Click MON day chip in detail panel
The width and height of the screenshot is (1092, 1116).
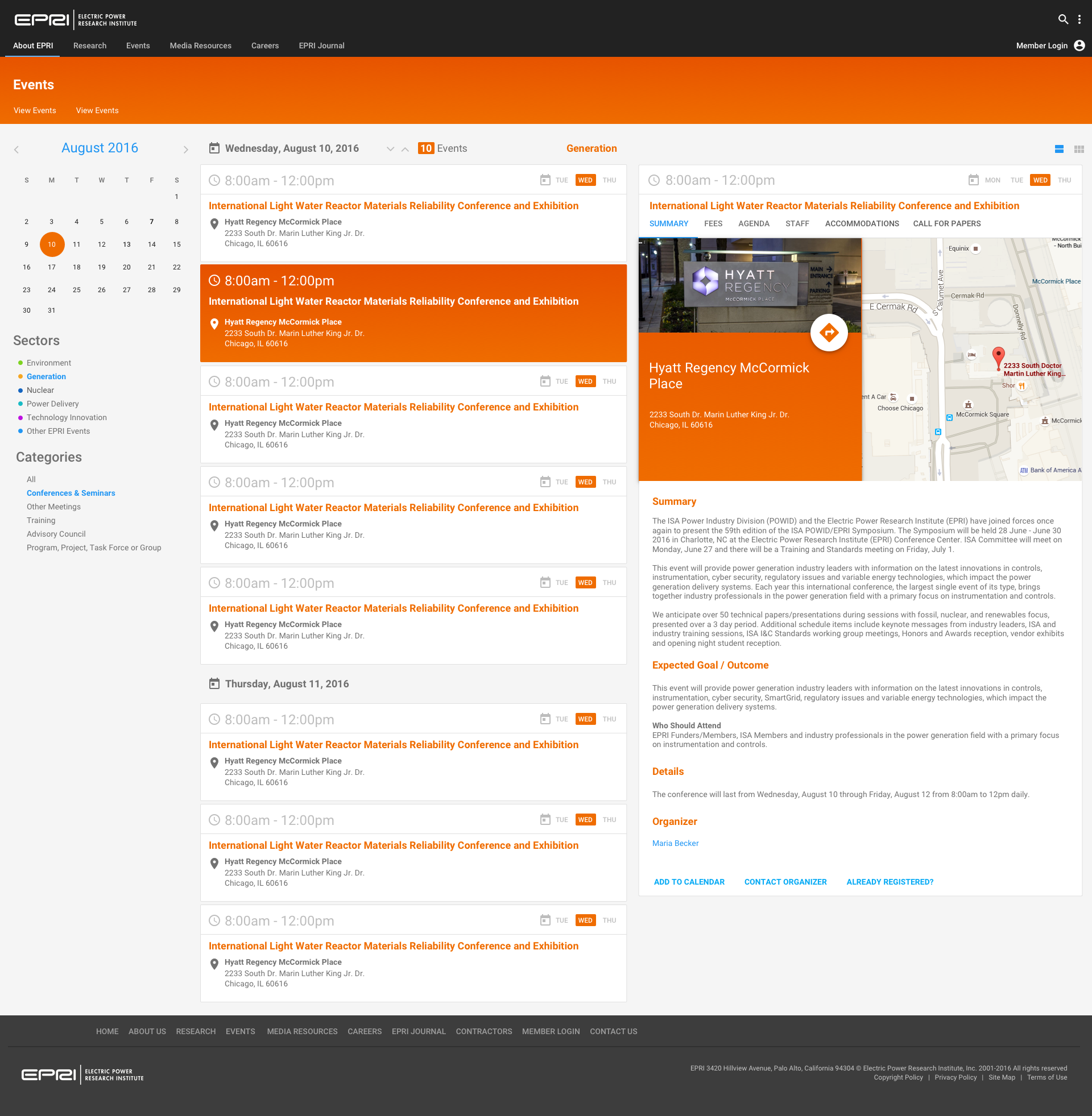(992, 180)
